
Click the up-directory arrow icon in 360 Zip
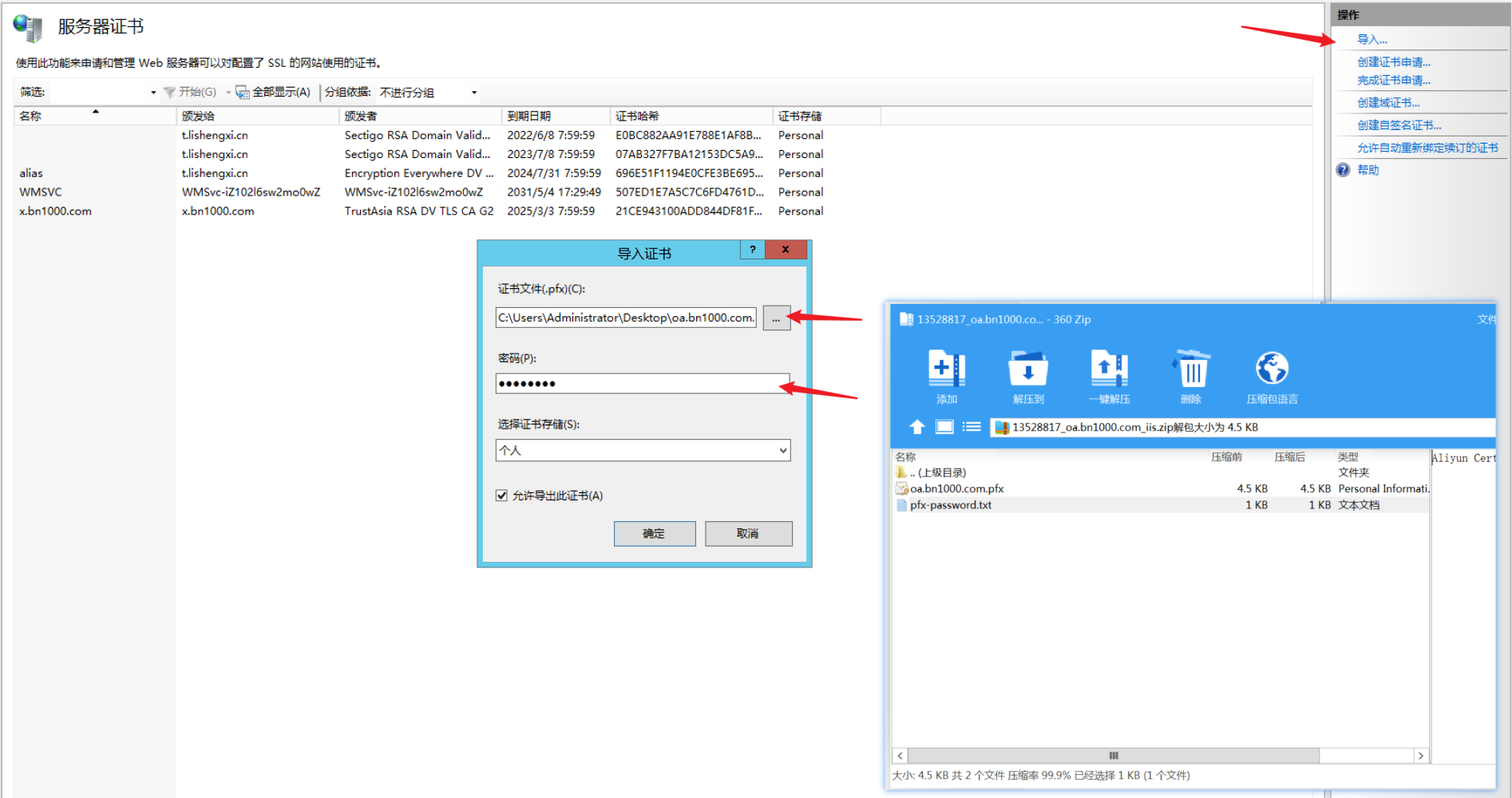[917, 427]
